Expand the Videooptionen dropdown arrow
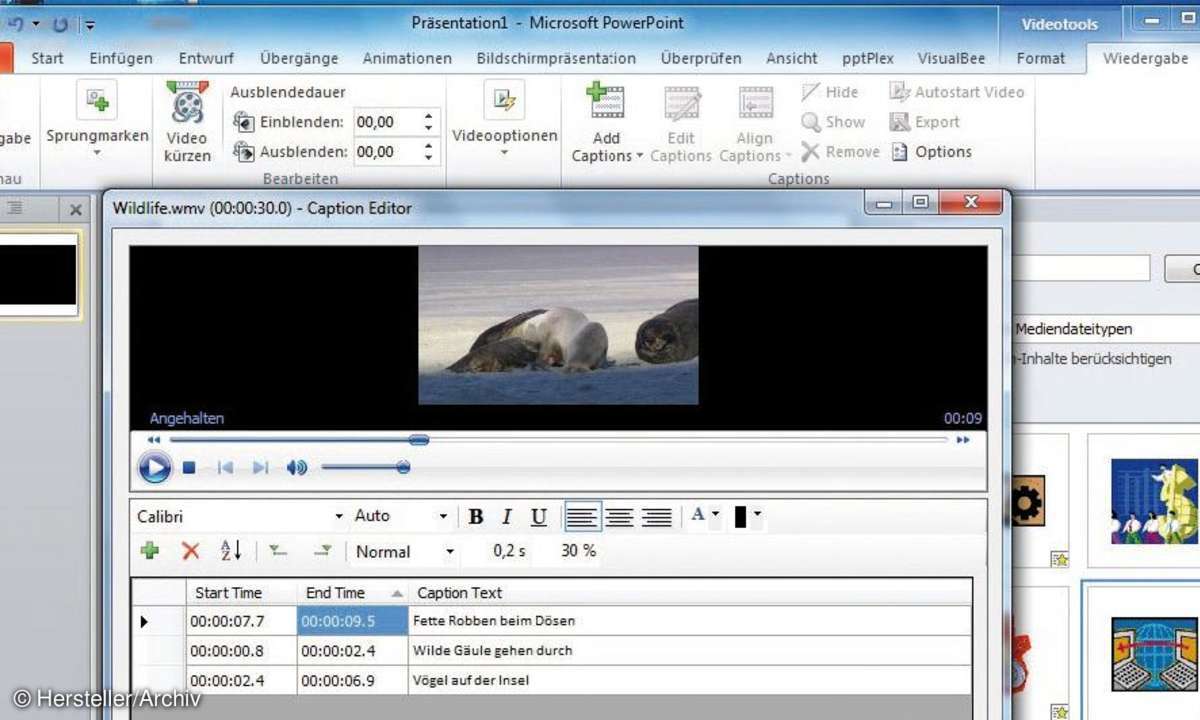Screen dimensions: 1200x720 504,153
